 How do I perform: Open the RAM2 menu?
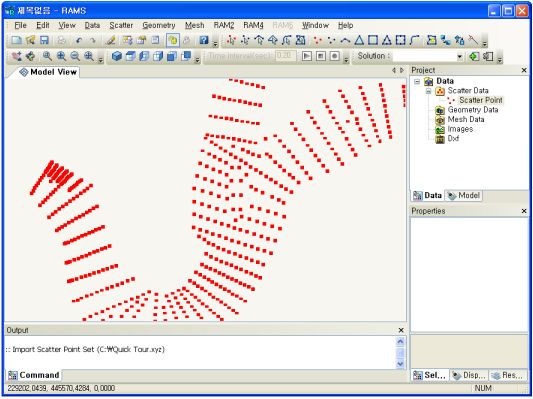[x=224, y=25]
